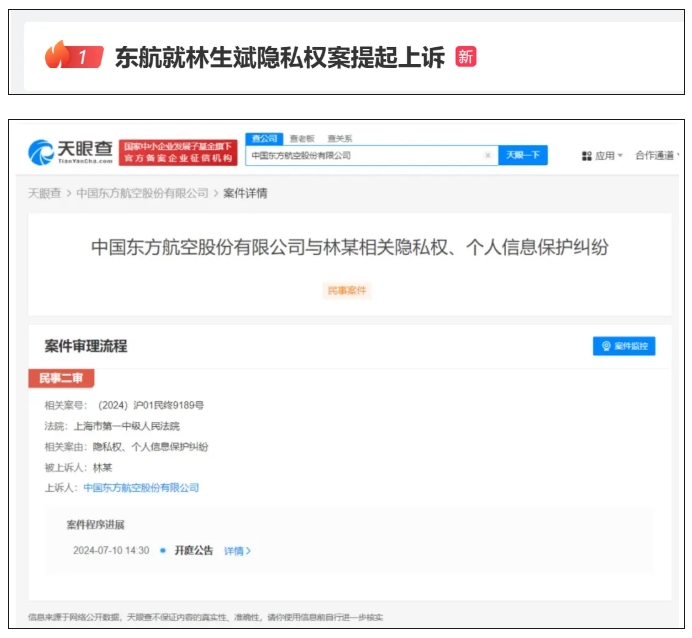Viewport: 692px width, 638px height.
Task: Open the trending headline 东航就林生斌隐私权案提起上诉
Action: [x=280, y=57]
